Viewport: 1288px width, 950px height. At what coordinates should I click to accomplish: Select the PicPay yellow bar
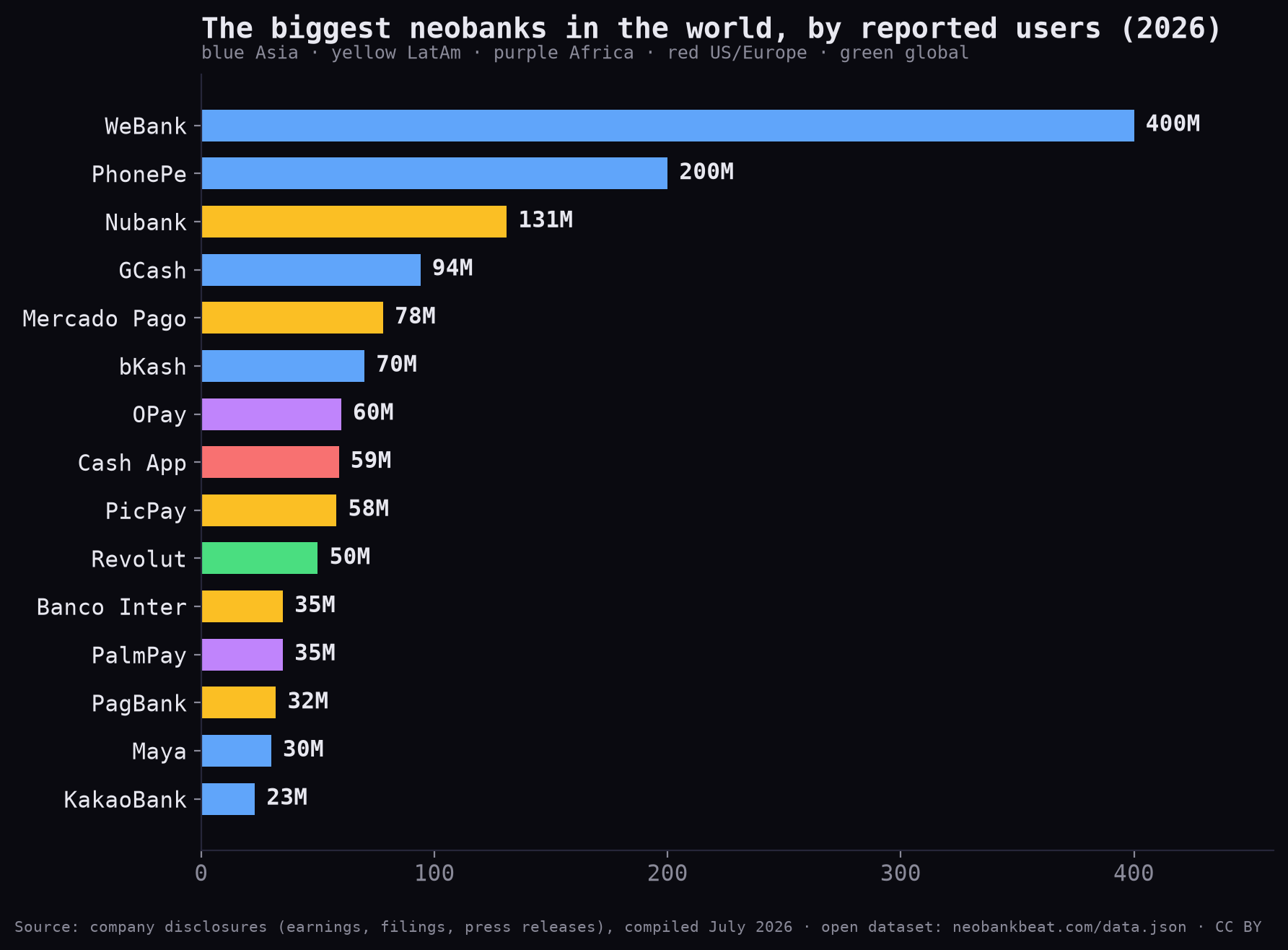(269, 510)
